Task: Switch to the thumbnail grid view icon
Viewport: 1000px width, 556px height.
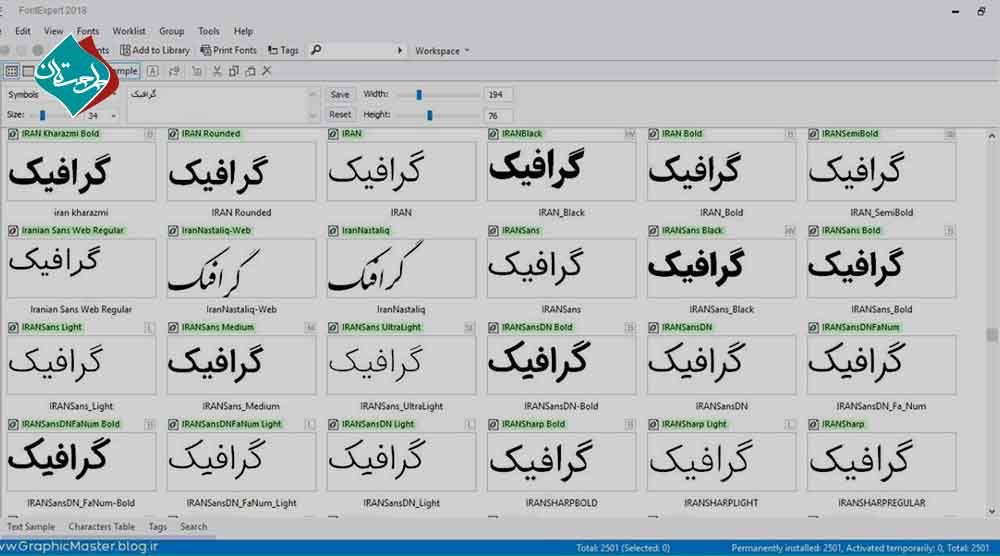Action: 11,71
